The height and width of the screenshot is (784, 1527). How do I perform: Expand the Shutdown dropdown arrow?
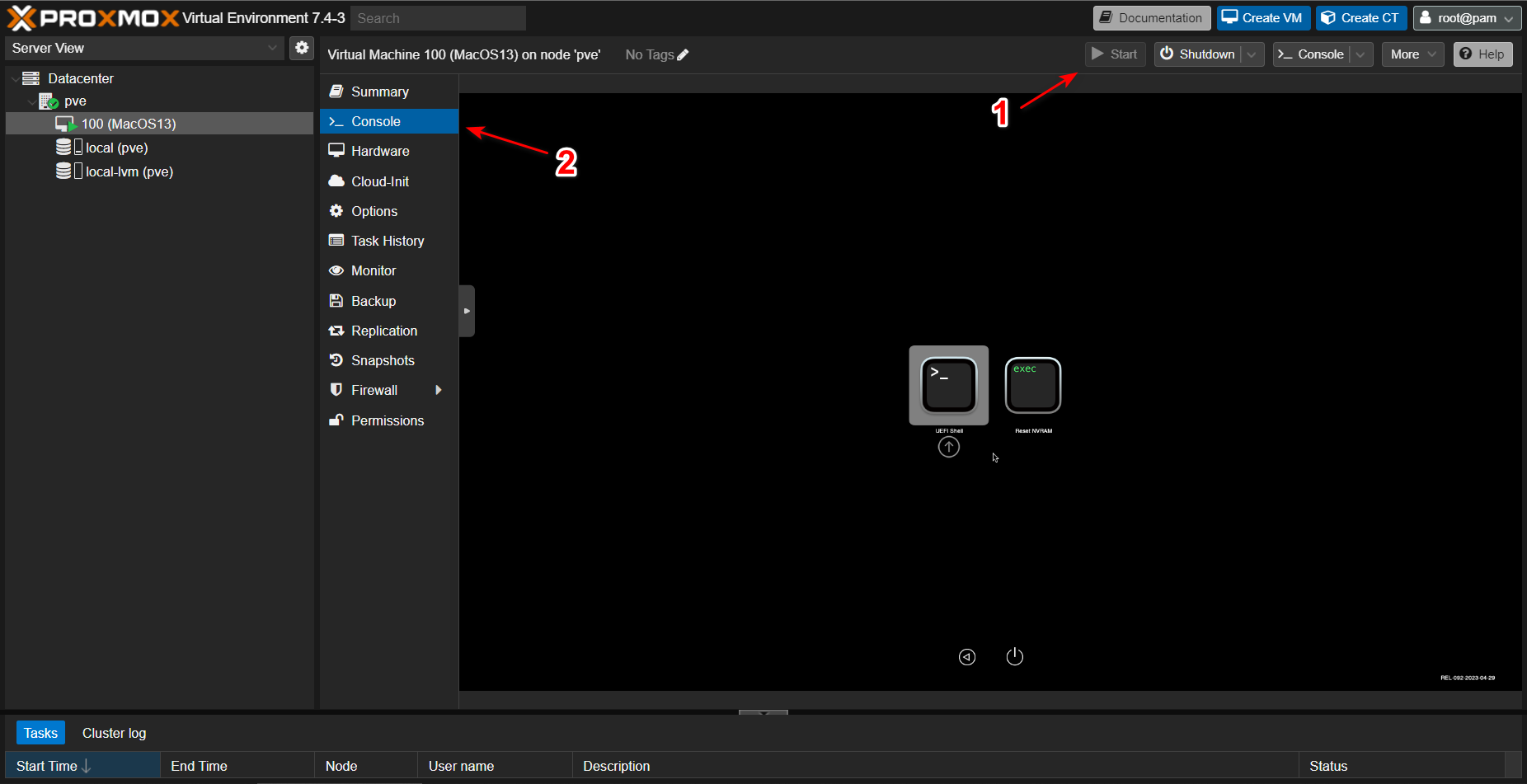coord(1252,54)
